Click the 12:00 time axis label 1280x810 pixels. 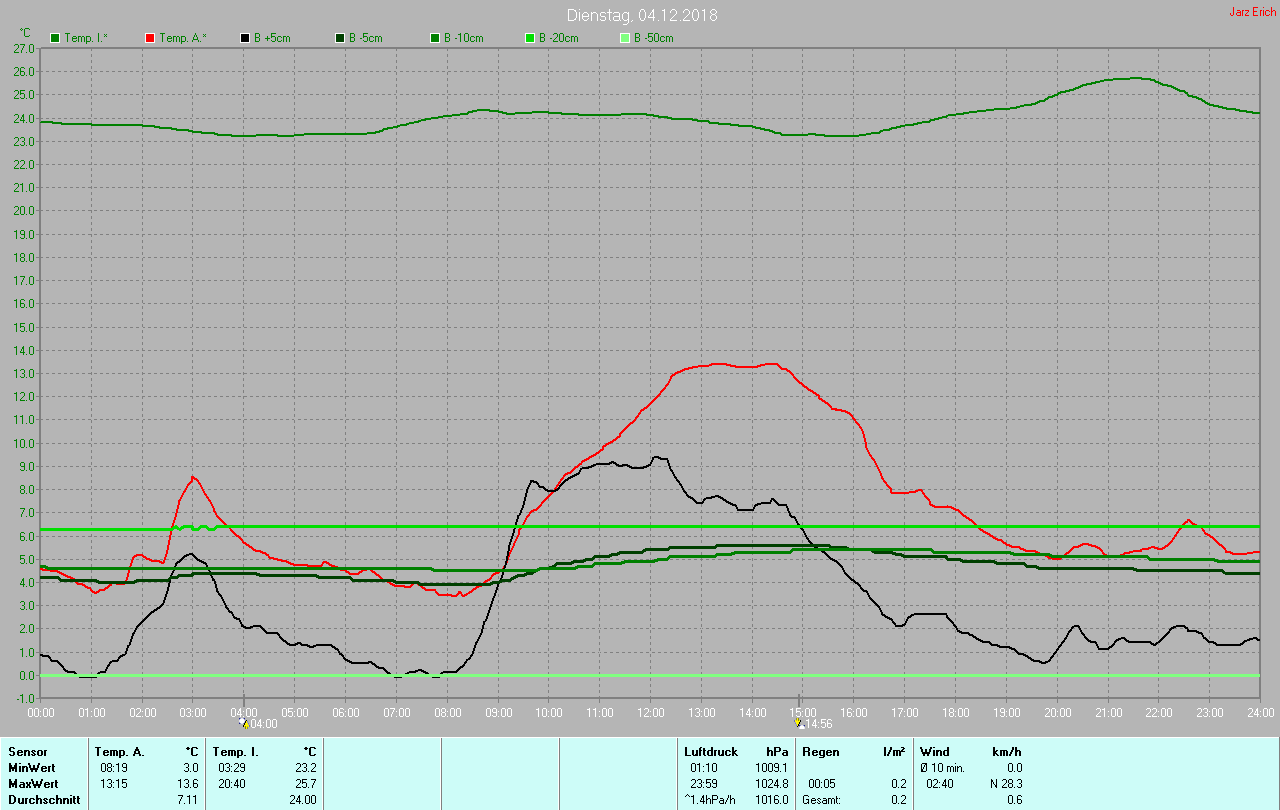(651, 713)
